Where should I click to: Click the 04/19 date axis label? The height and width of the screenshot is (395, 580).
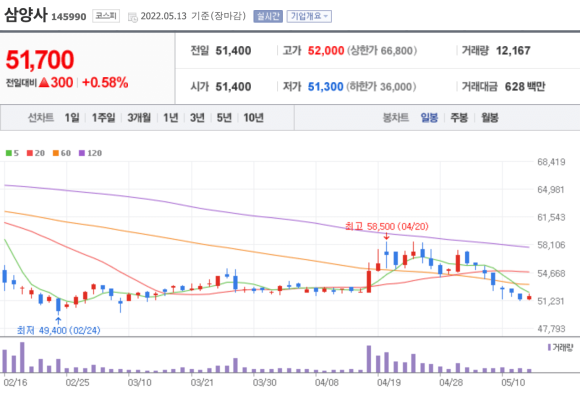click(389, 382)
